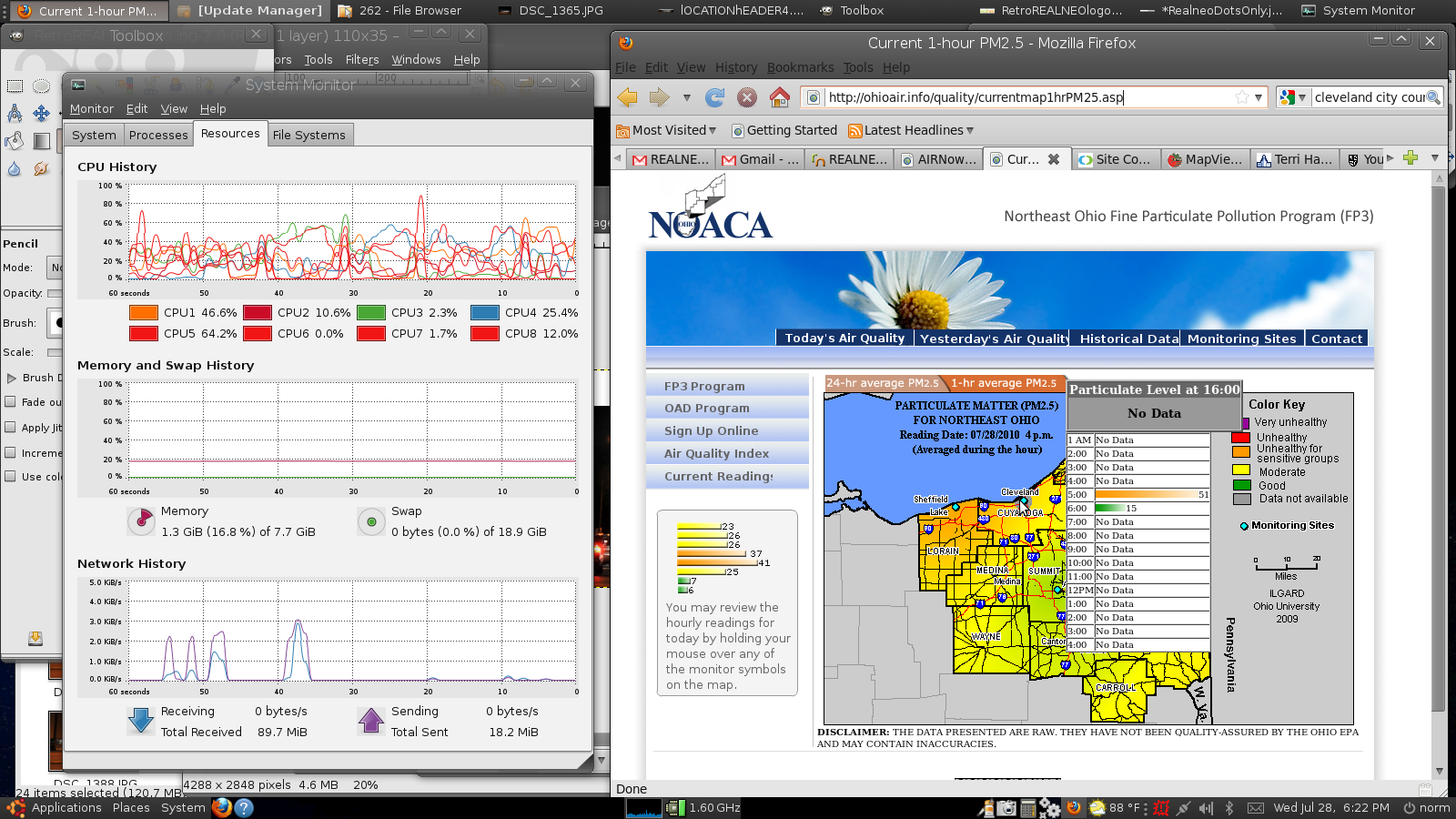This screenshot has width=1456, height=819.
Task: Click the search magnifier in Firefox search box
Action: pyautogui.click(x=1433, y=97)
